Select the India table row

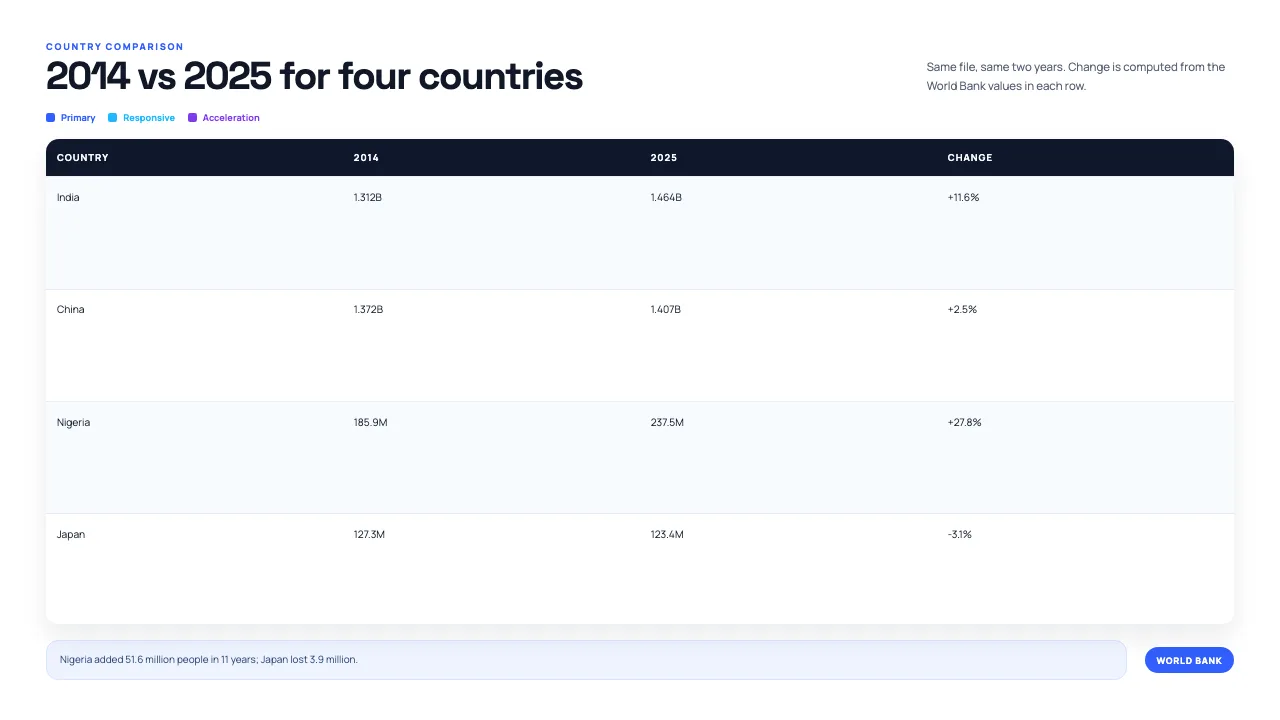[x=640, y=233]
